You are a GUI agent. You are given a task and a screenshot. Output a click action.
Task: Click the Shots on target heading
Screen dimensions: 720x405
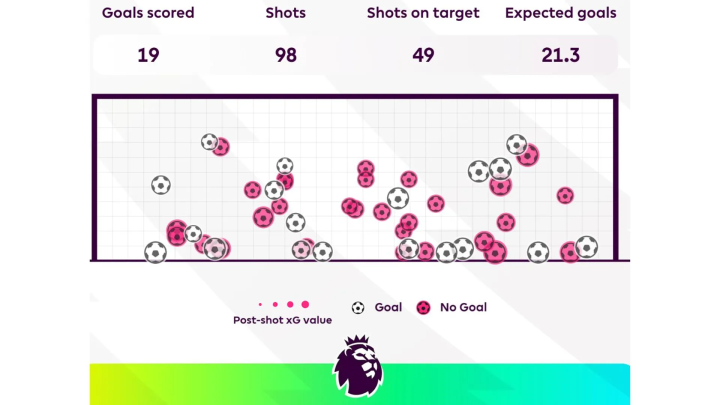(x=423, y=14)
